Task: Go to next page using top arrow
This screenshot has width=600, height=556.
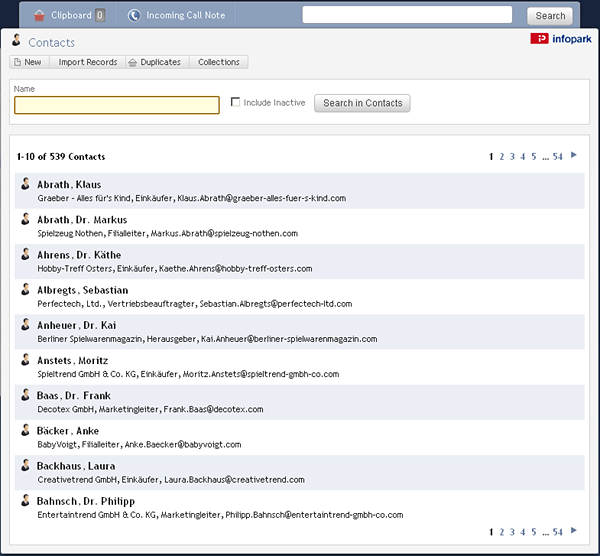Action: pyautogui.click(x=574, y=155)
